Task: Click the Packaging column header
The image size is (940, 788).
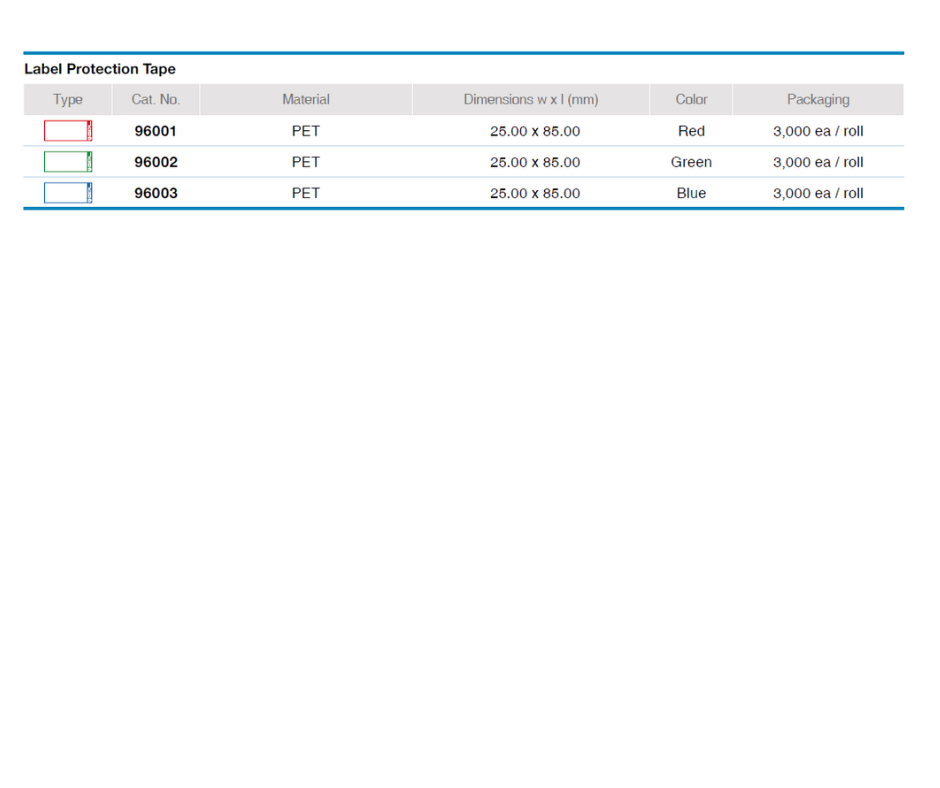Action: [818, 100]
